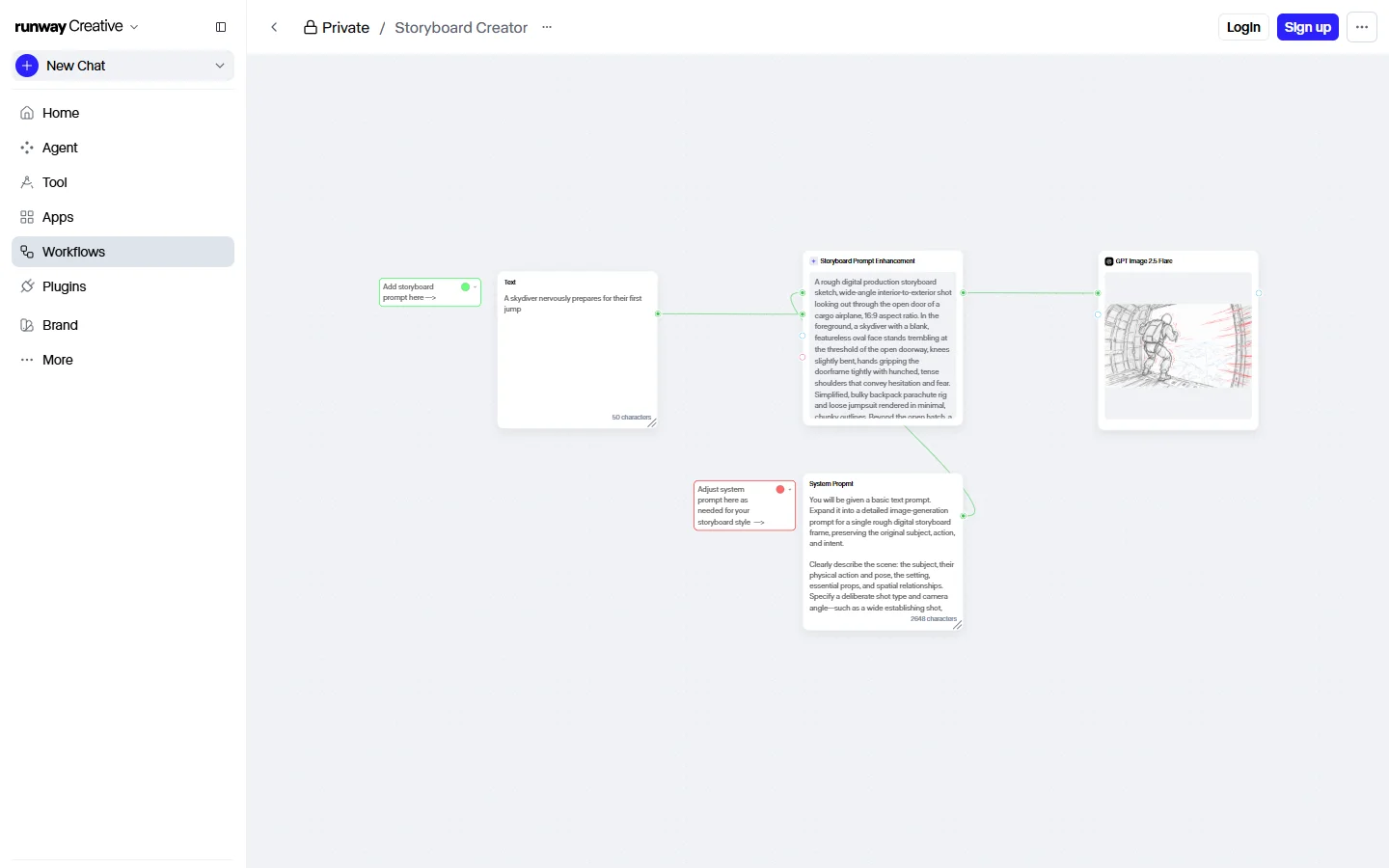Expand the runway Creative workspace dropdown
The width and height of the screenshot is (1389, 868).
(134, 27)
